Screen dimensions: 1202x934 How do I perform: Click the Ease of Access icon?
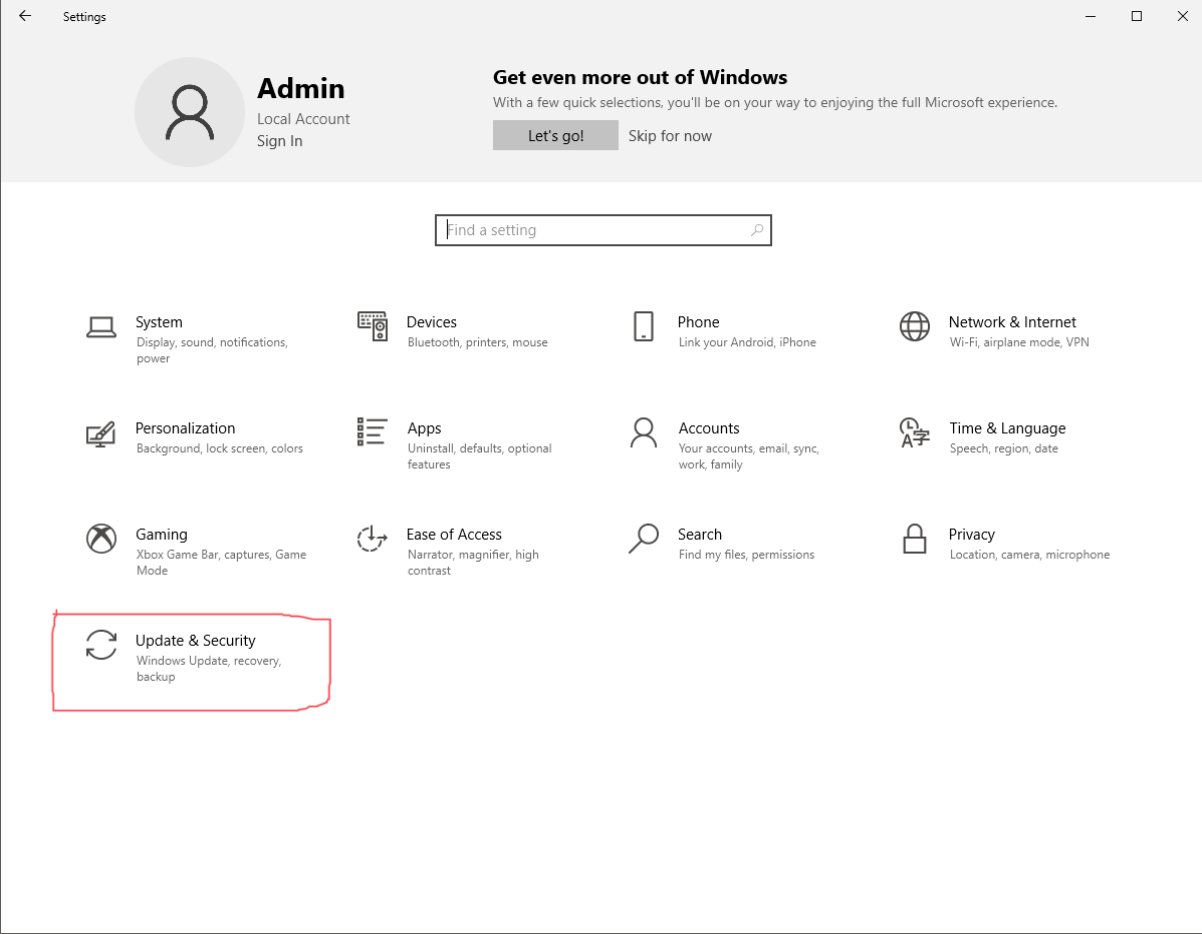[x=372, y=539]
